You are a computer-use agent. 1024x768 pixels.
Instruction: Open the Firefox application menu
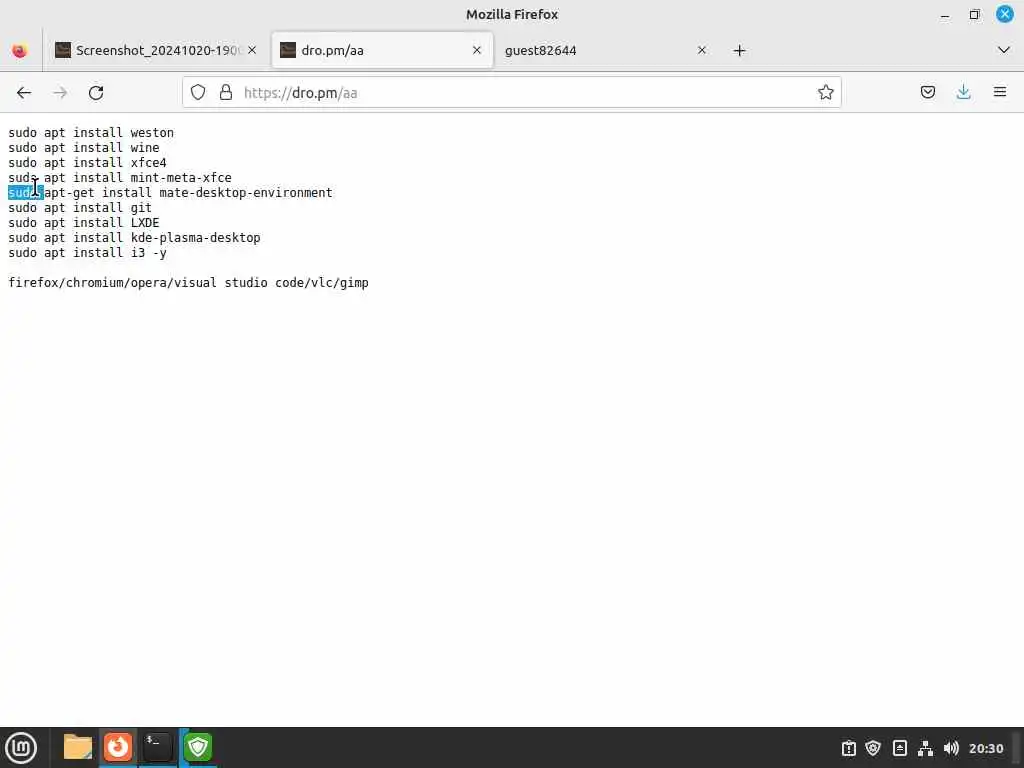pos(1000,92)
